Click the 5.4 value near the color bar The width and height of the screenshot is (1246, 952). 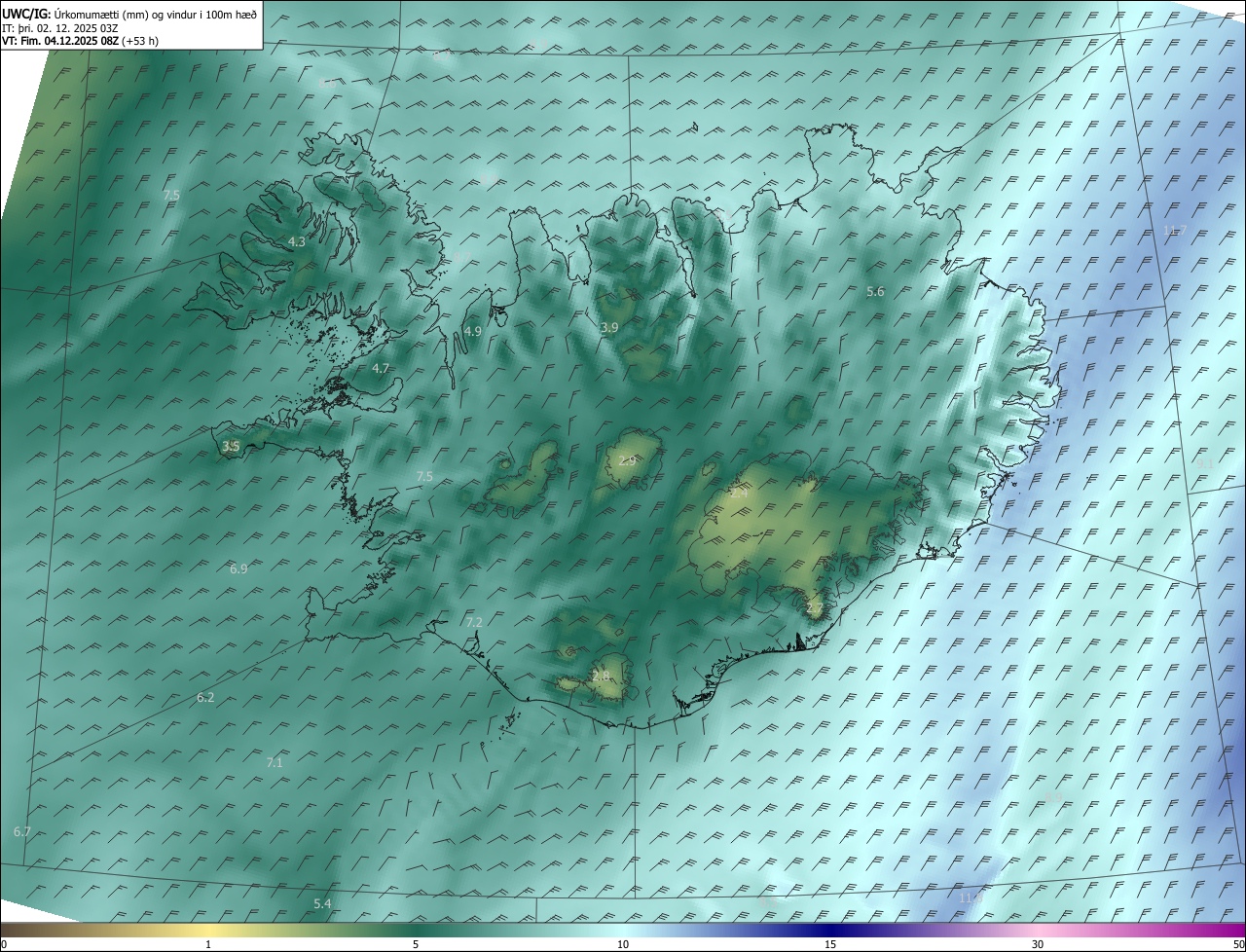click(x=322, y=903)
